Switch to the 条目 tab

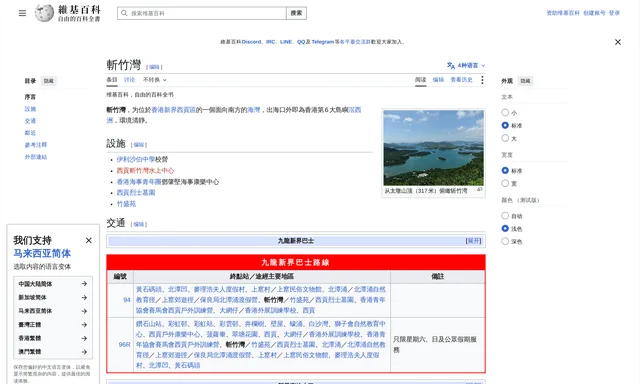click(112, 80)
